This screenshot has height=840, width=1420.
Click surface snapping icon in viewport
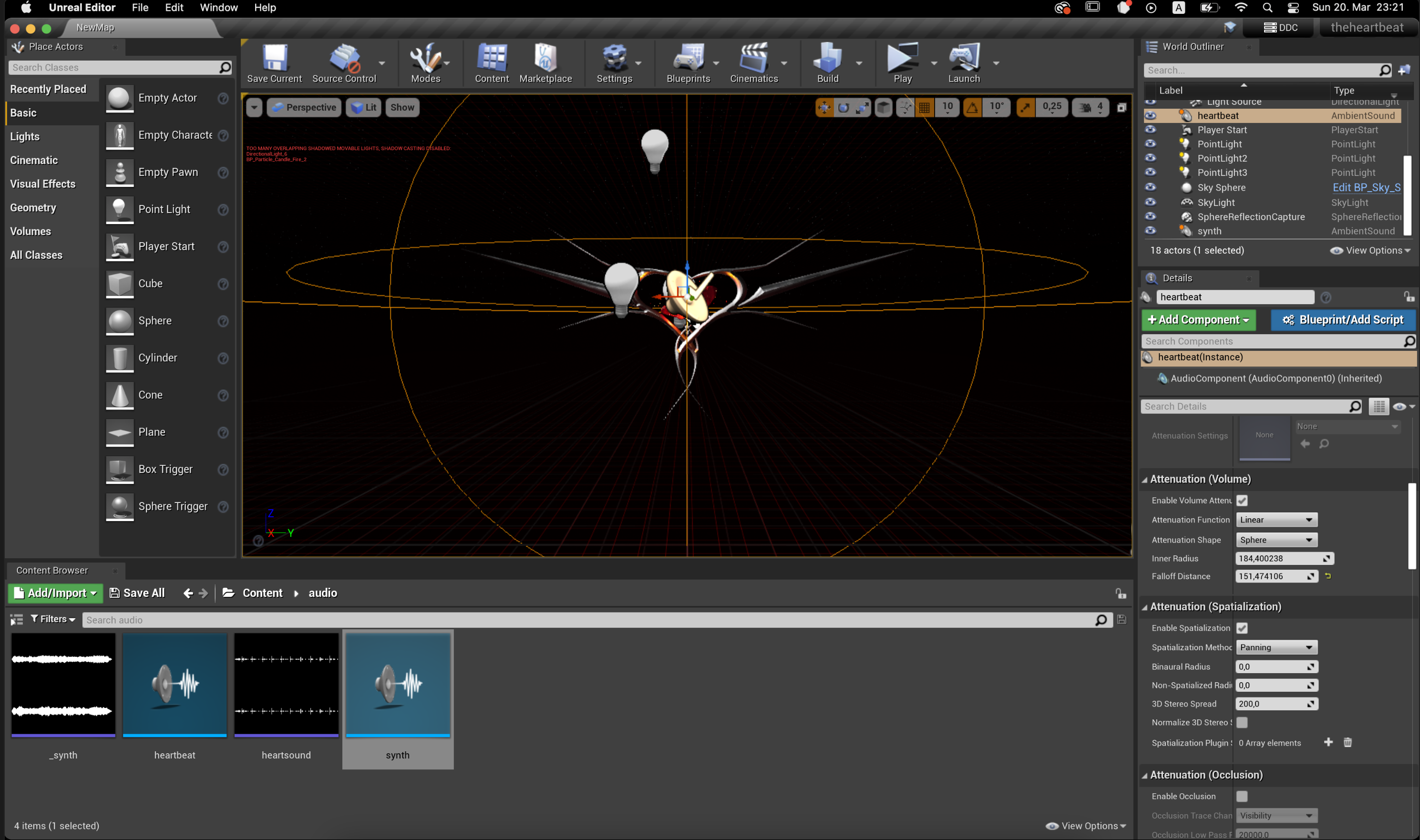coord(906,108)
